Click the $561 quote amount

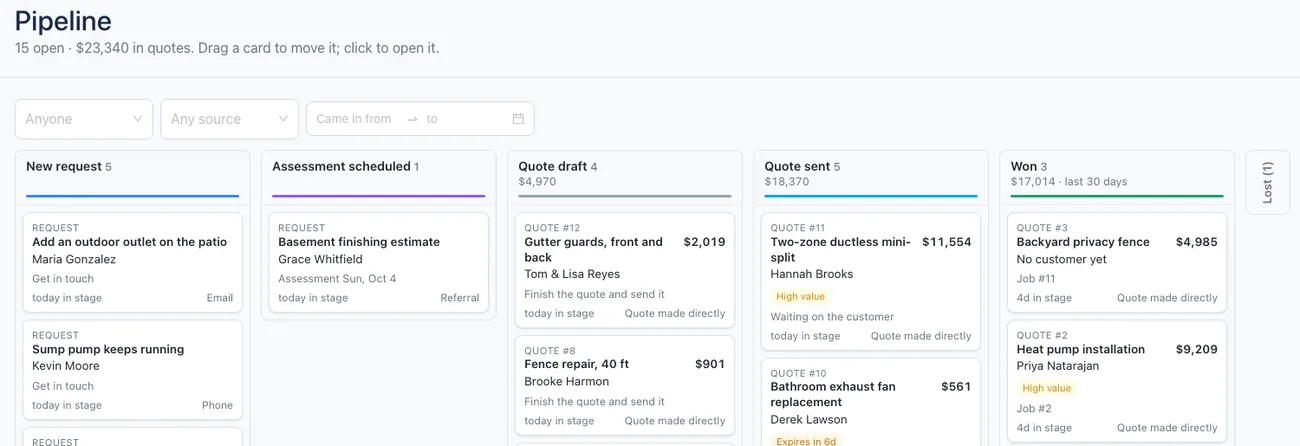(956, 386)
